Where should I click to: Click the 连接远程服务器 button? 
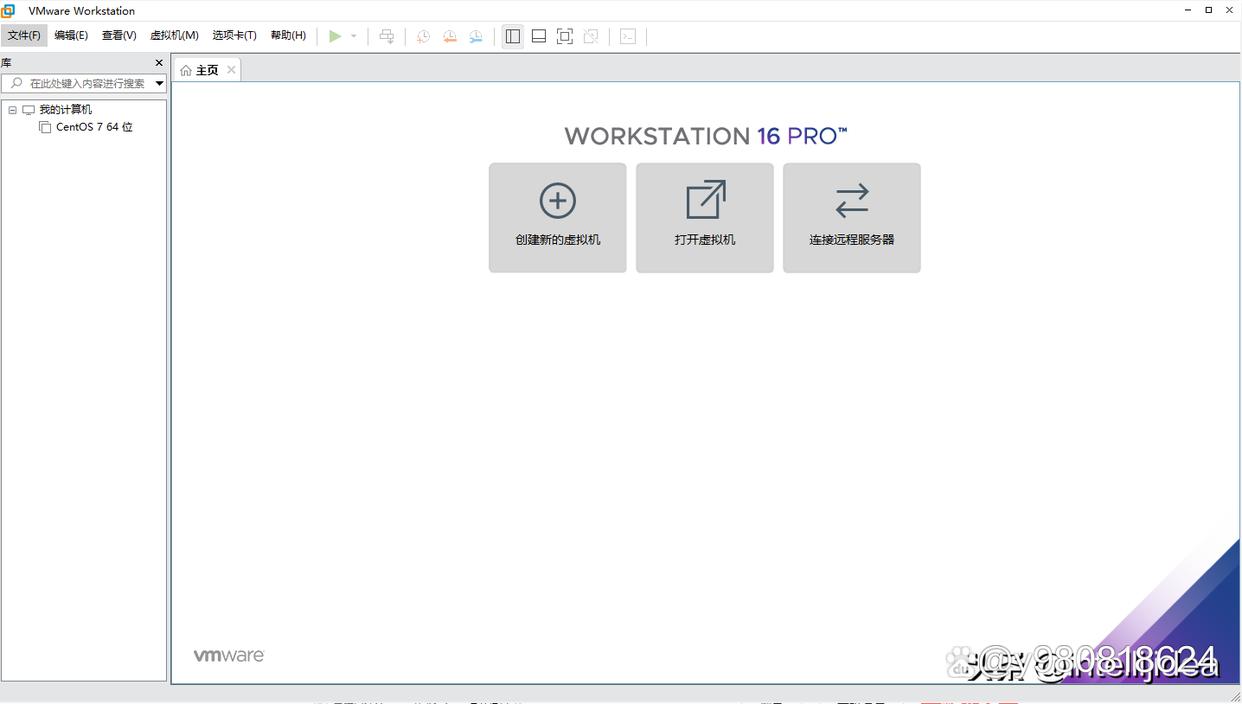tap(852, 218)
